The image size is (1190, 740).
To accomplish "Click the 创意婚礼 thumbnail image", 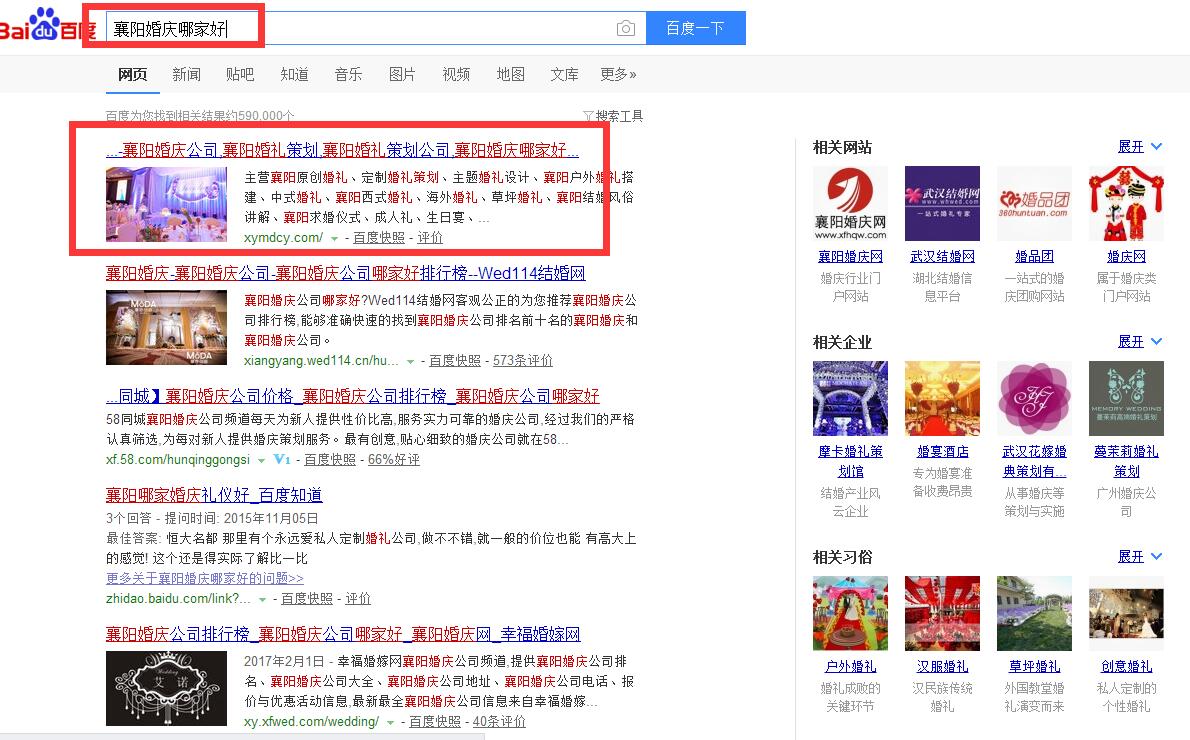I will (1126, 613).
